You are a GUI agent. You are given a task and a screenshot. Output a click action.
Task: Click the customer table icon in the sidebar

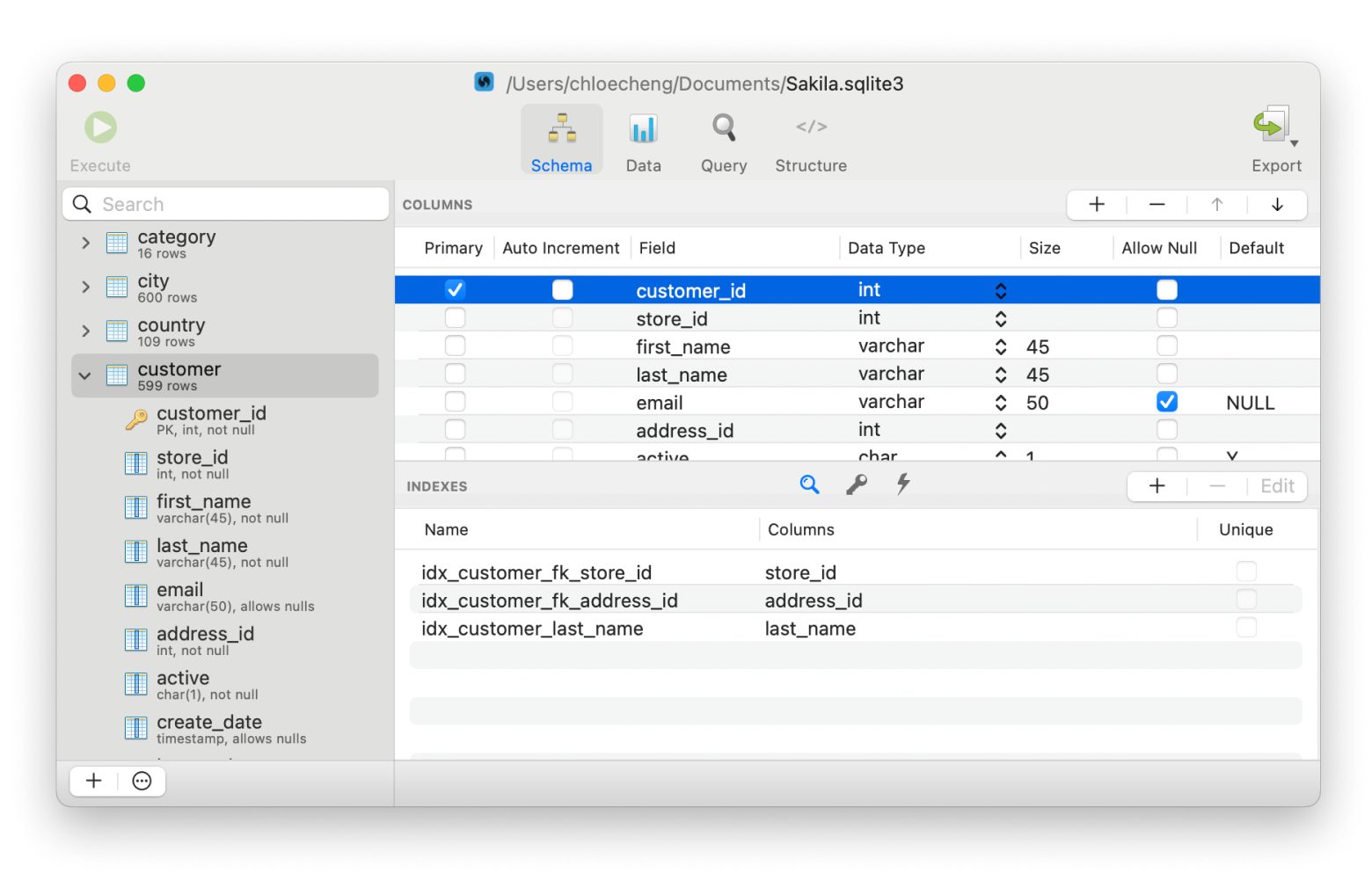(x=117, y=375)
